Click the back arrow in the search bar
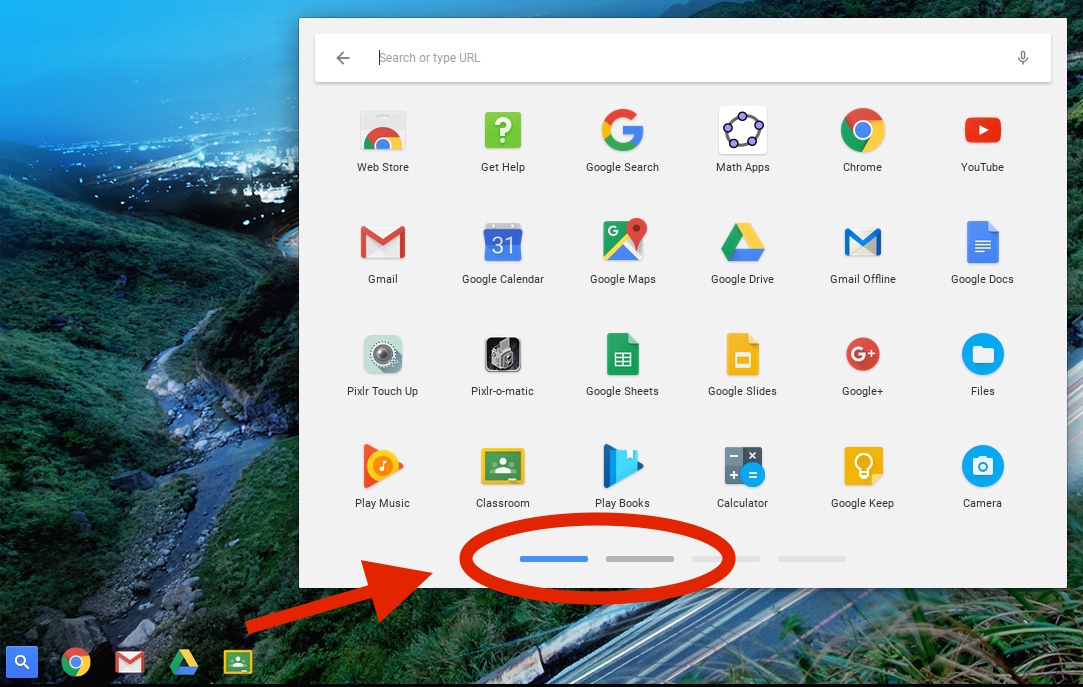This screenshot has width=1083, height=687. click(x=343, y=58)
